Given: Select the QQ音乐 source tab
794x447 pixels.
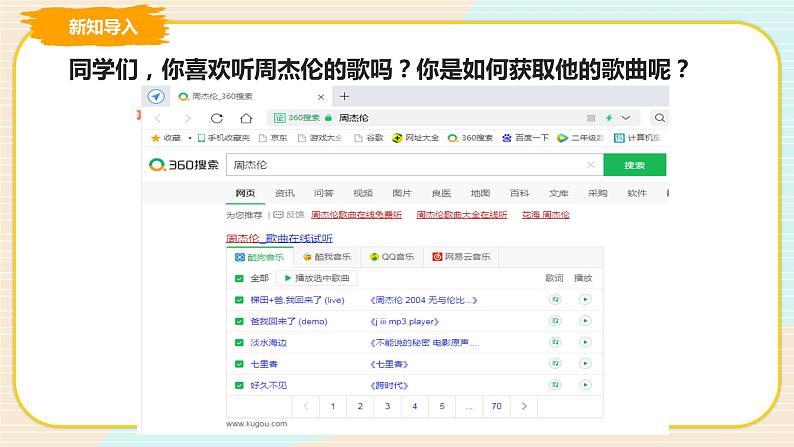Looking at the screenshot, I should pyautogui.click(x=392, y=257).
